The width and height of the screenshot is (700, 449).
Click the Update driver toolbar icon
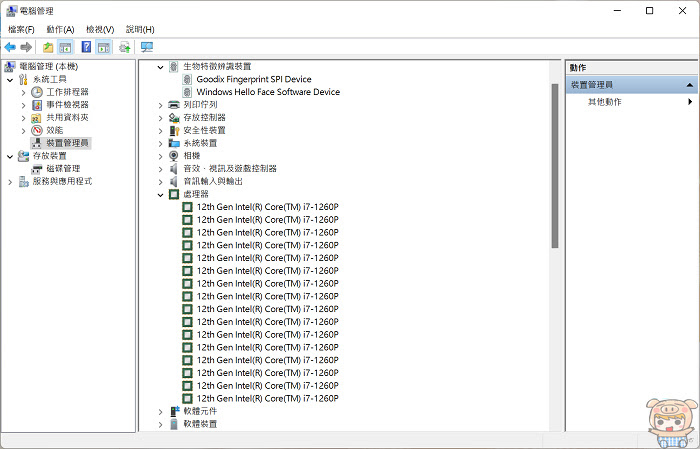[125, 47]
